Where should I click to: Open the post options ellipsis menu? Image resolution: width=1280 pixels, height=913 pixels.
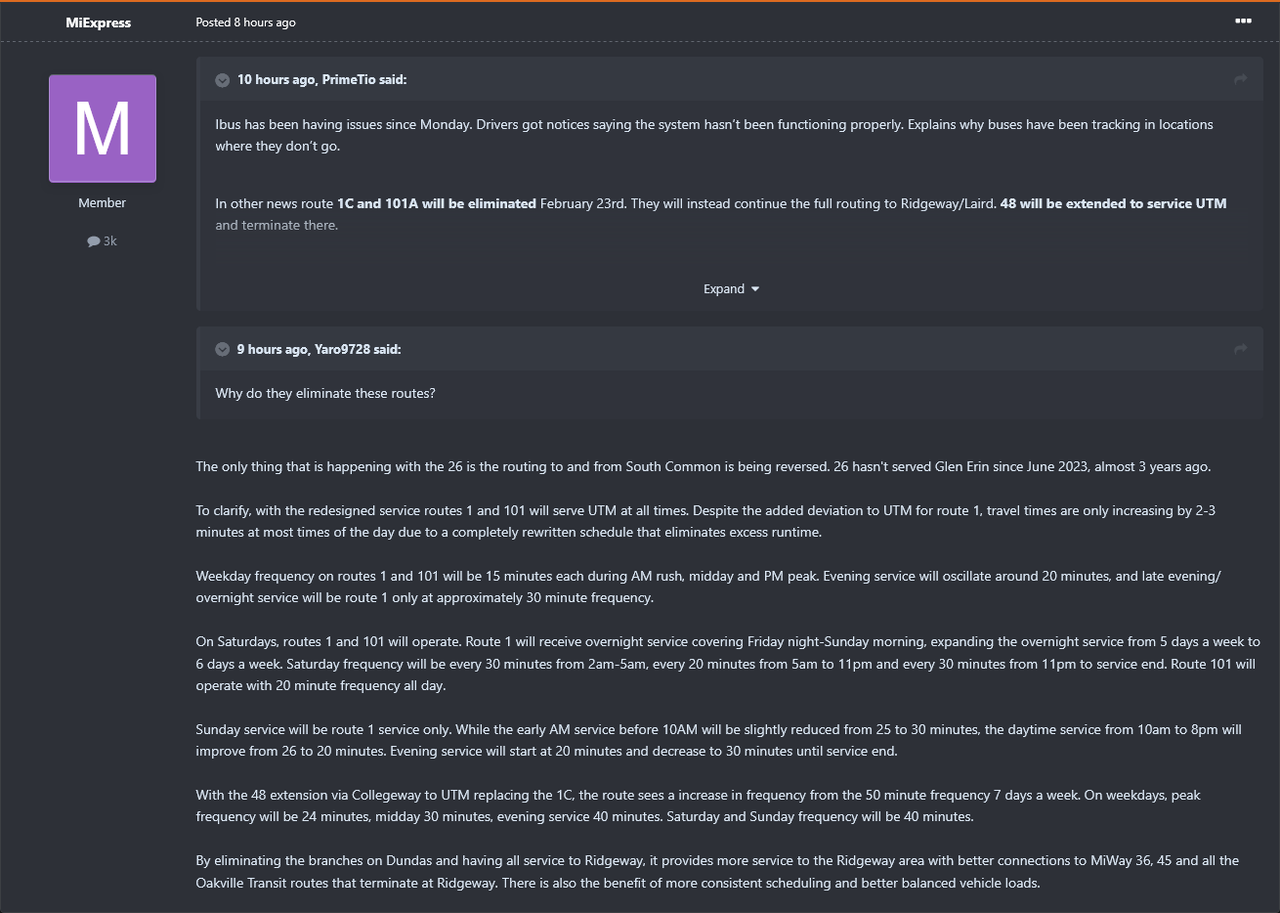(x=1243, y=21)
